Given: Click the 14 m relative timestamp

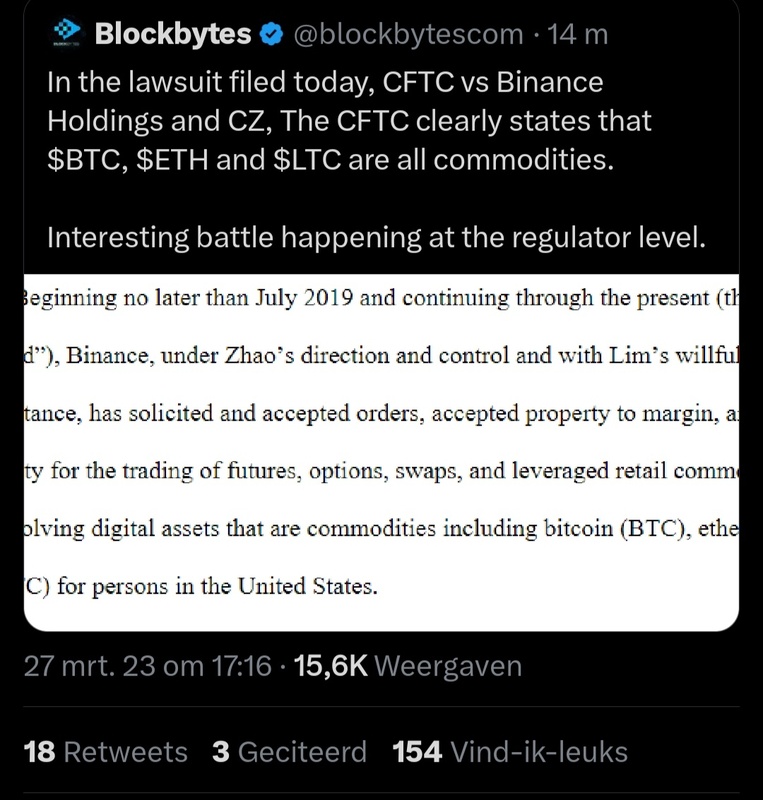Looking at the screenshot, I should coord(579,35).
